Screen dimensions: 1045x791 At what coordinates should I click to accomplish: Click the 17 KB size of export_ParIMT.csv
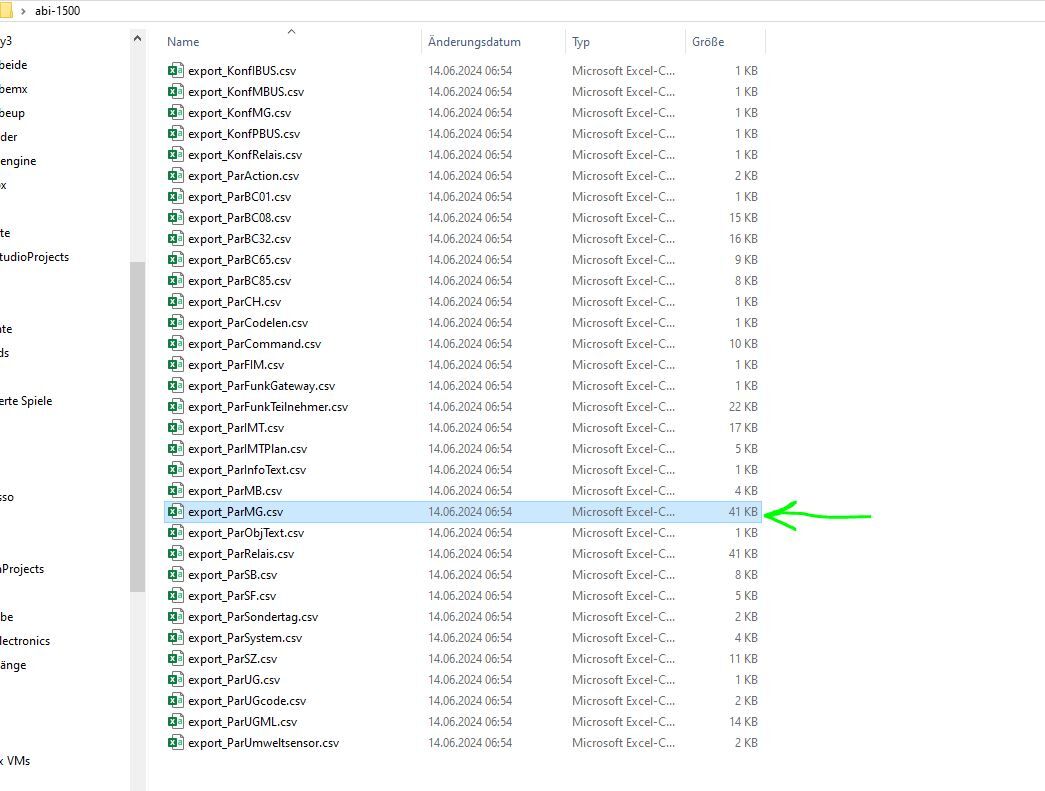point(743,427)
